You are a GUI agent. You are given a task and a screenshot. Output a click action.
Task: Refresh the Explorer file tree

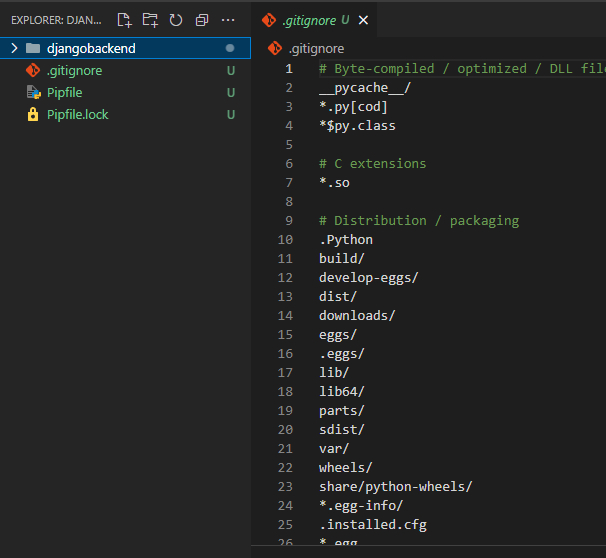(176, 20)
